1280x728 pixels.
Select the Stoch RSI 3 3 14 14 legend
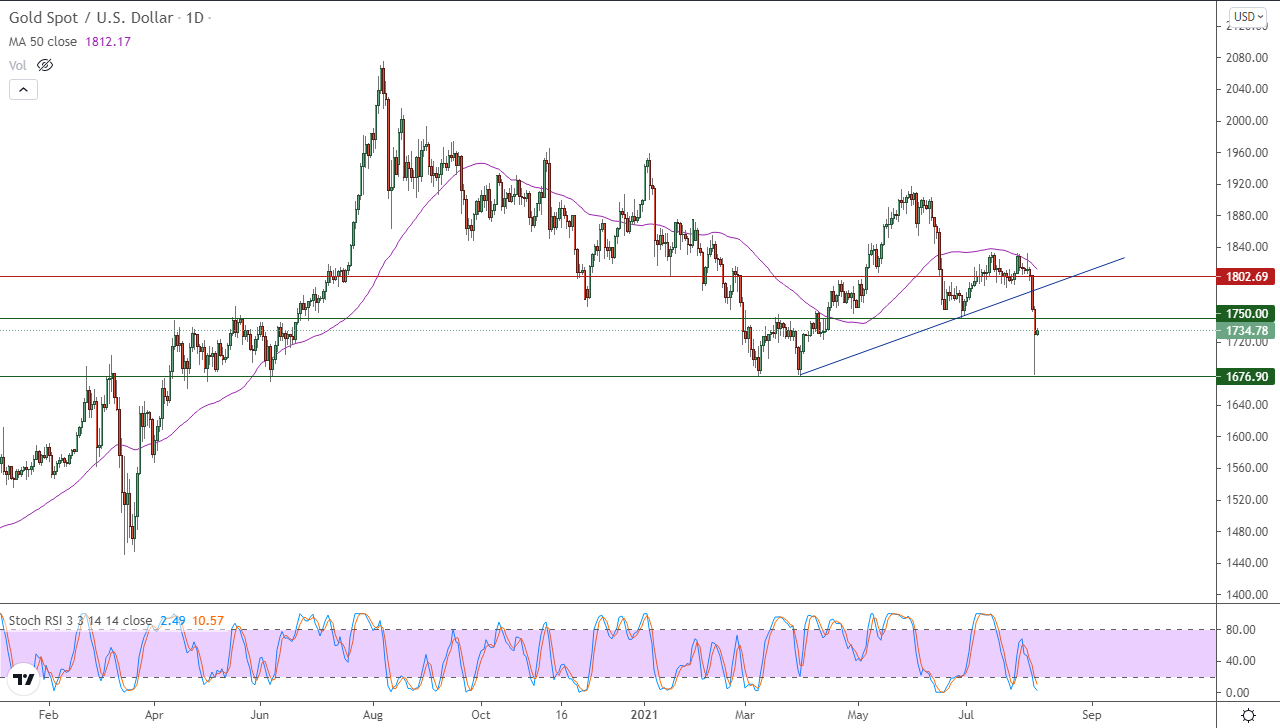click(81, 621)
